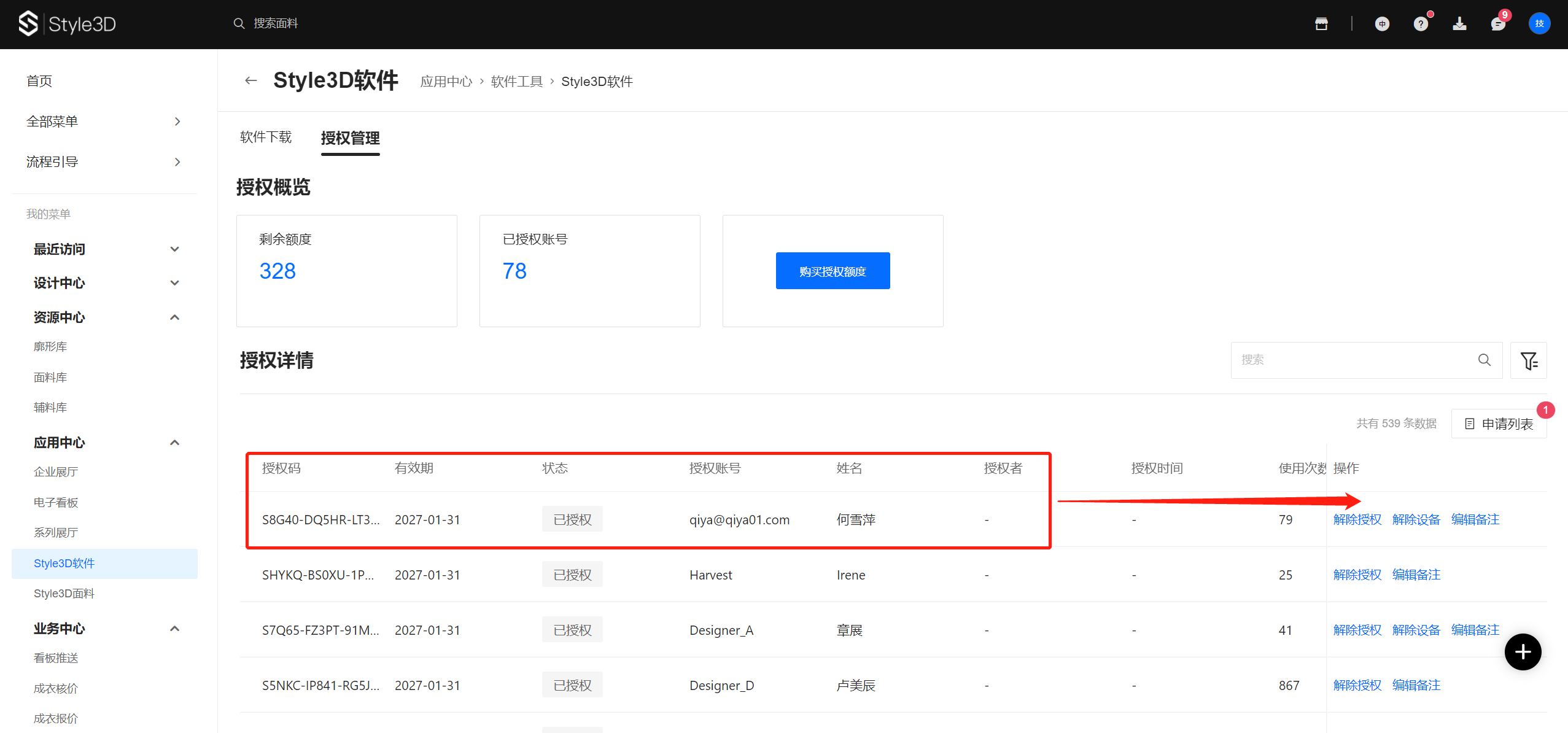Viewport: 1568px width, 733px height.
Task: Click the filter funnel icon
Action: point(1528,360)
